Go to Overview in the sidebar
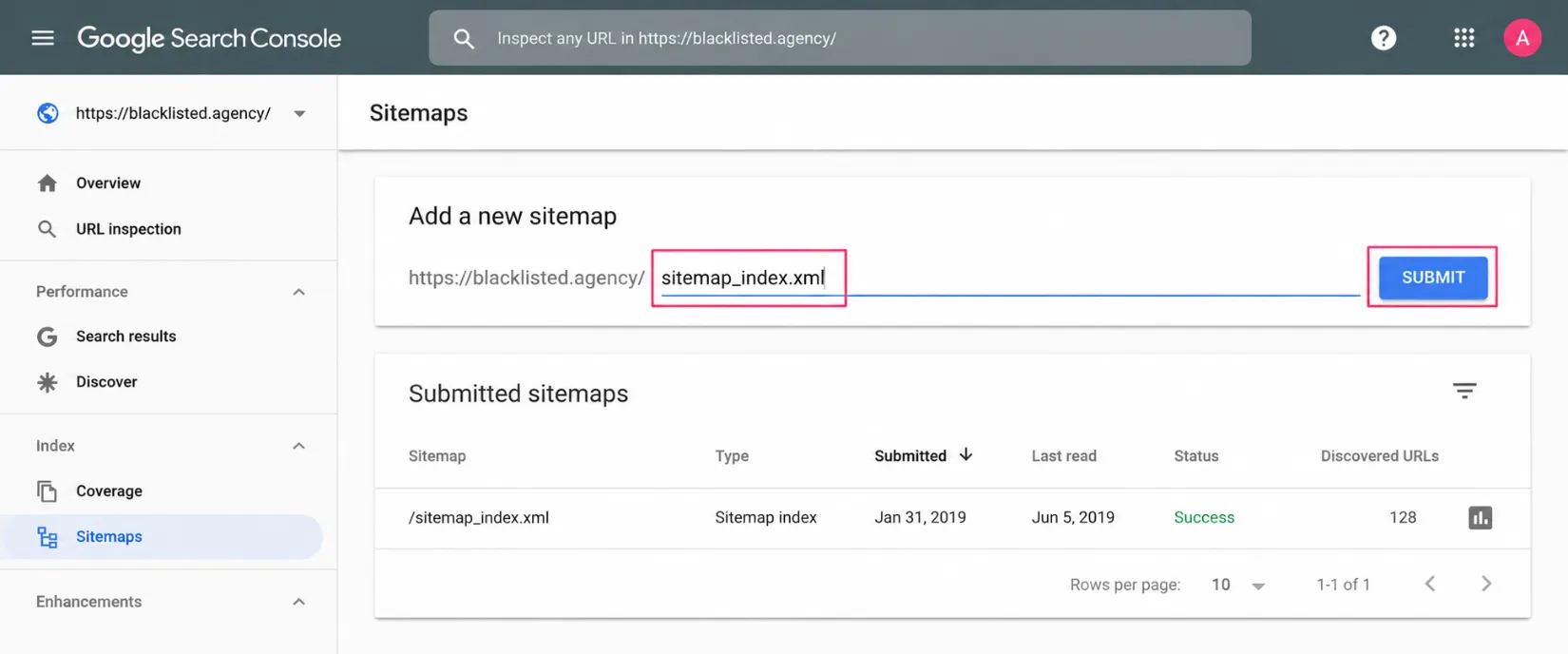This screenshot has height=654, width=1568. [108, 183]
